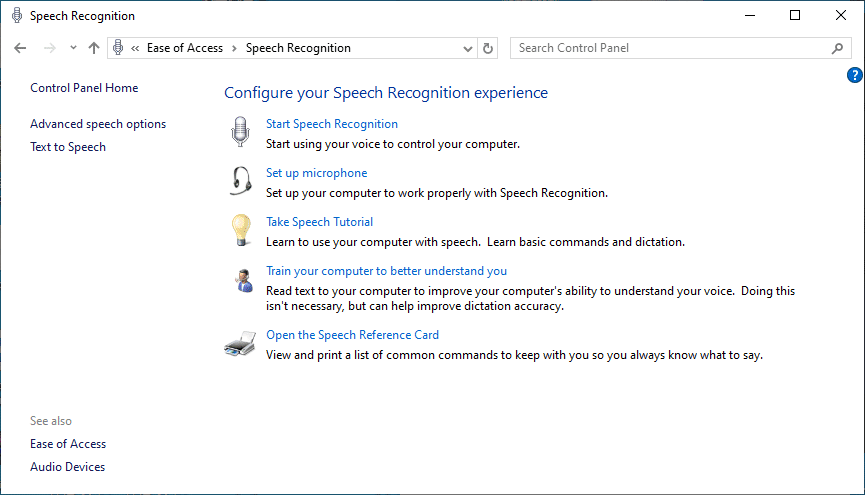Maximize the Speech Recognition window
Screen dimensions: 865x495
coord(795,15)
